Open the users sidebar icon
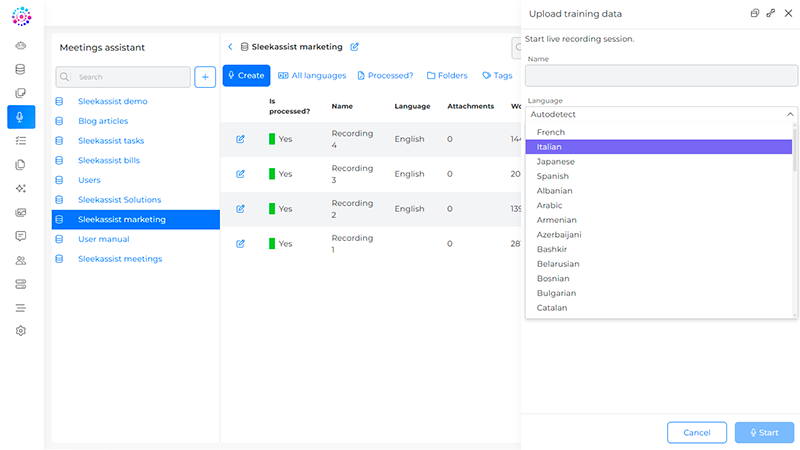800x450 pixels. 20,260
